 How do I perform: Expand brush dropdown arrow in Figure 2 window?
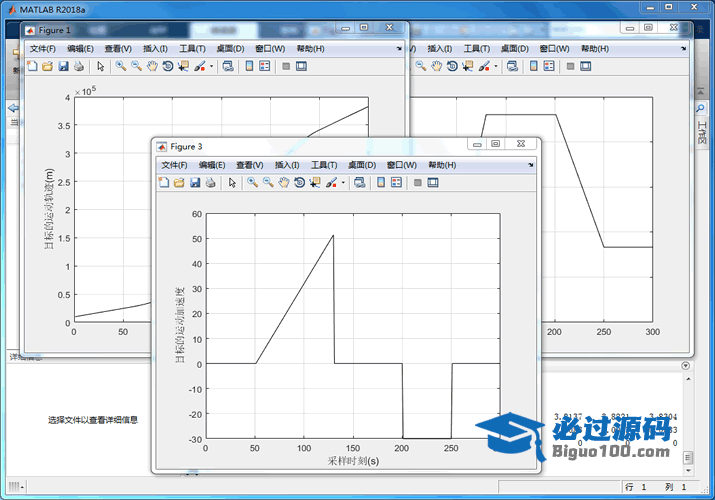click(496, 67)
